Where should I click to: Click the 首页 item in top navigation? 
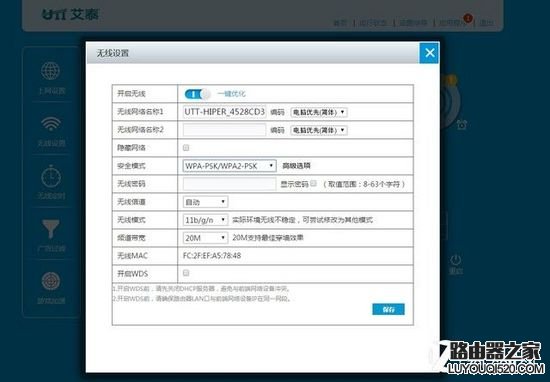[x=340, y=23]
